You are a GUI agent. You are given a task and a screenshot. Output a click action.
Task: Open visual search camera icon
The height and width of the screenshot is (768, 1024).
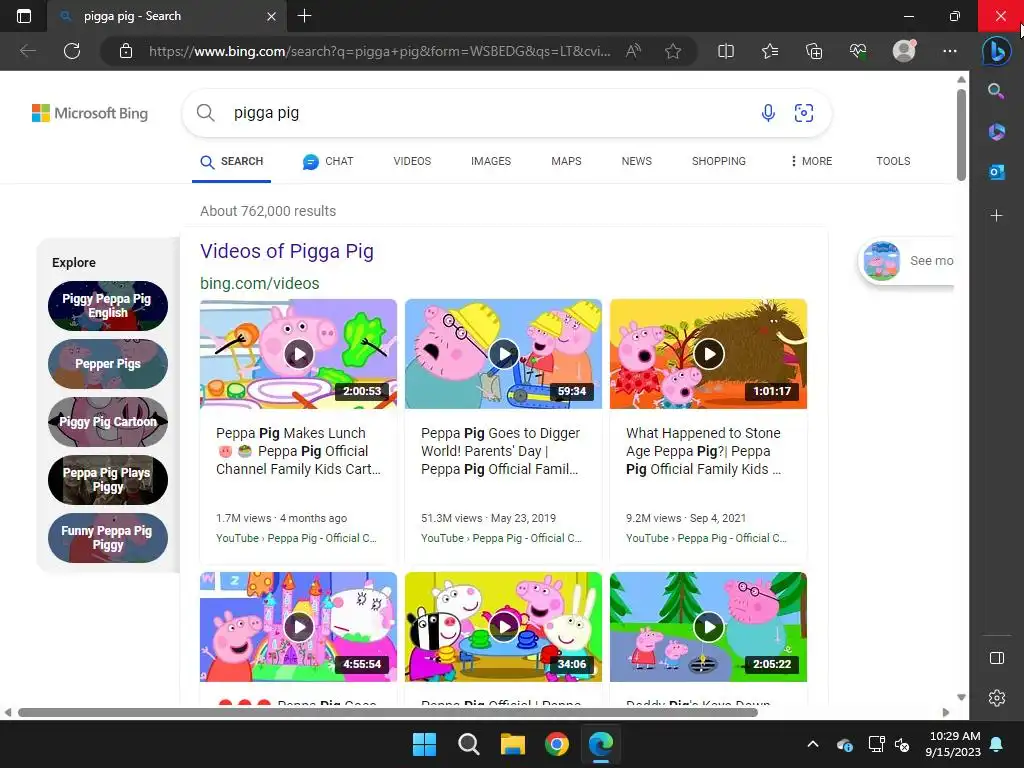pyautogui.click(x=803, y=113)
